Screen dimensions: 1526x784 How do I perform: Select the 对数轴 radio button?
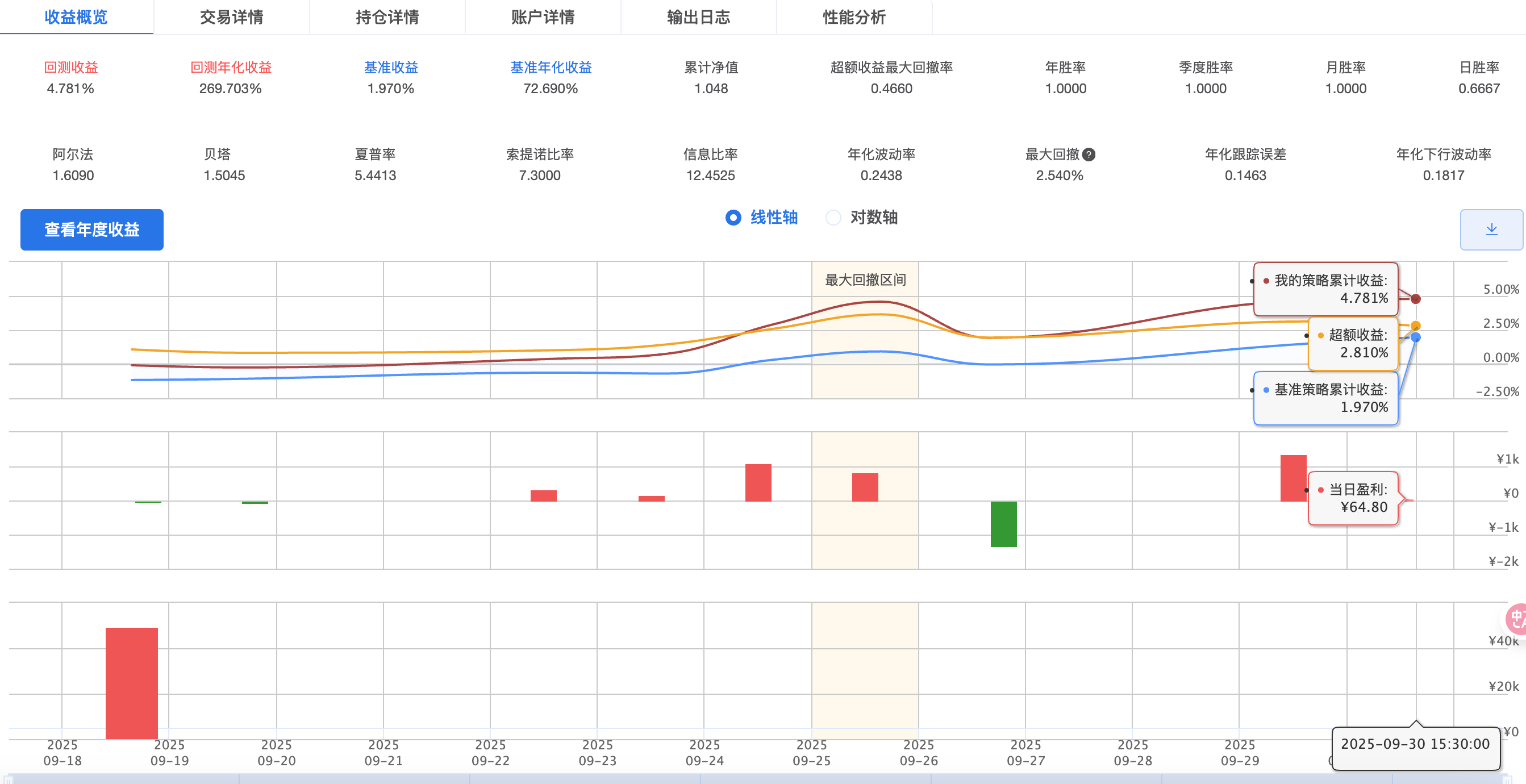(x=833, y=218)
